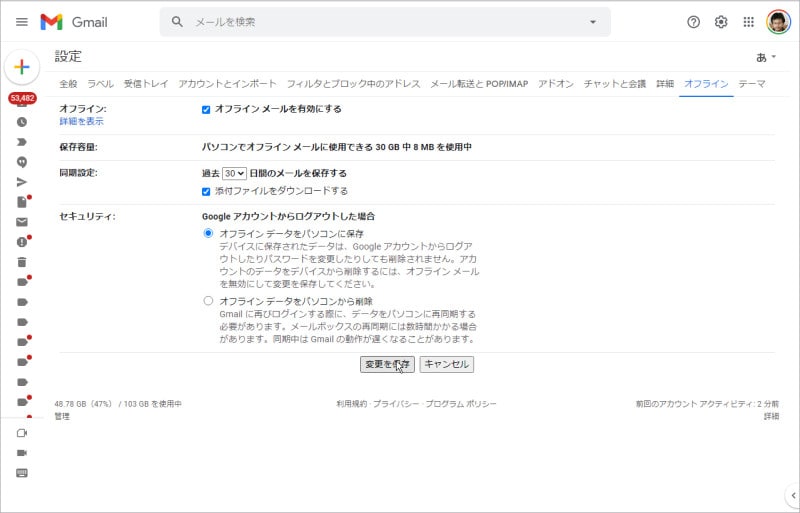
Task: Open the Snoozed clock icon in sidebar
Action: [22, 121]
